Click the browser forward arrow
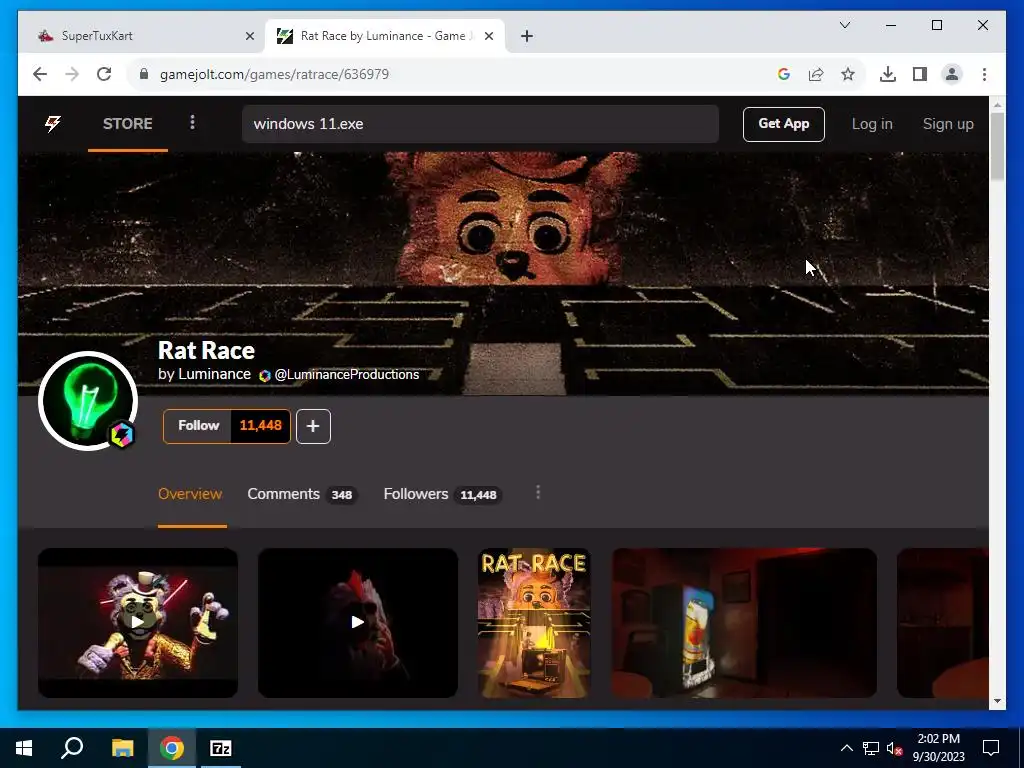The image size is (1024, 768). (72, 74)
